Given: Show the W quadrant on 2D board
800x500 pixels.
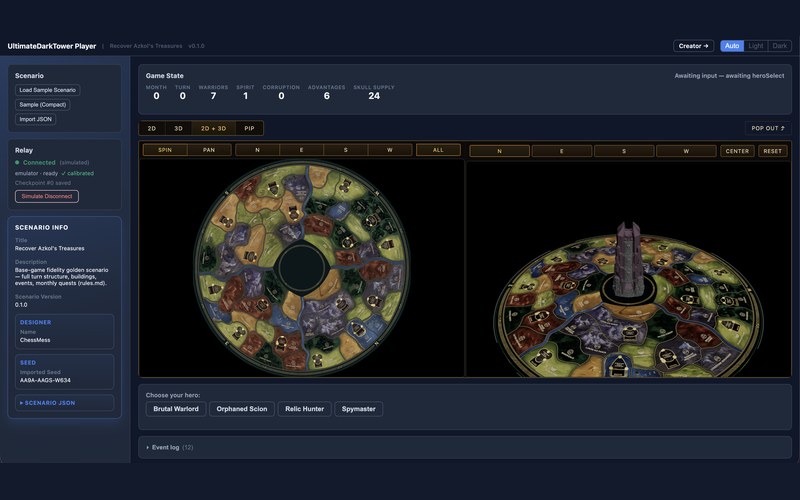Looking at the screenshot, I should (x=390, y=150).
